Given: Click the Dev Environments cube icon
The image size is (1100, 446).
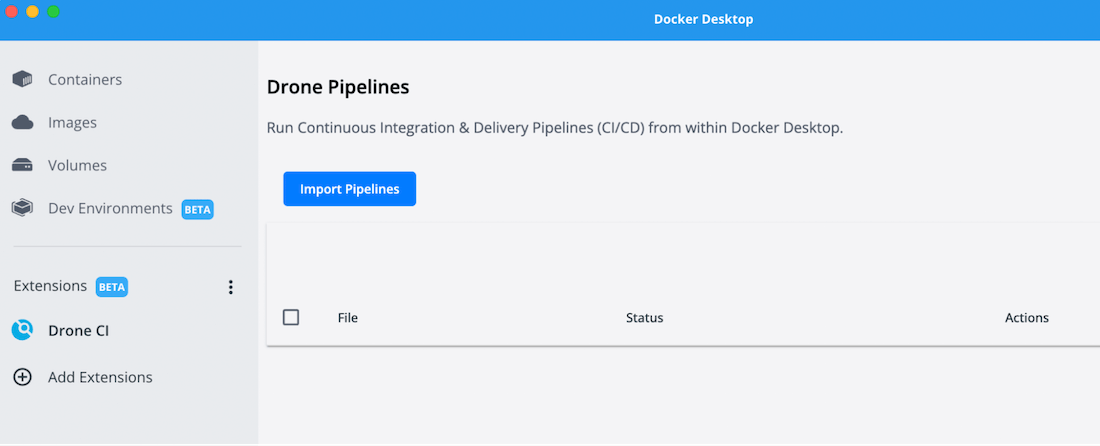Looking at the screenshot, I should pos(22,209).
